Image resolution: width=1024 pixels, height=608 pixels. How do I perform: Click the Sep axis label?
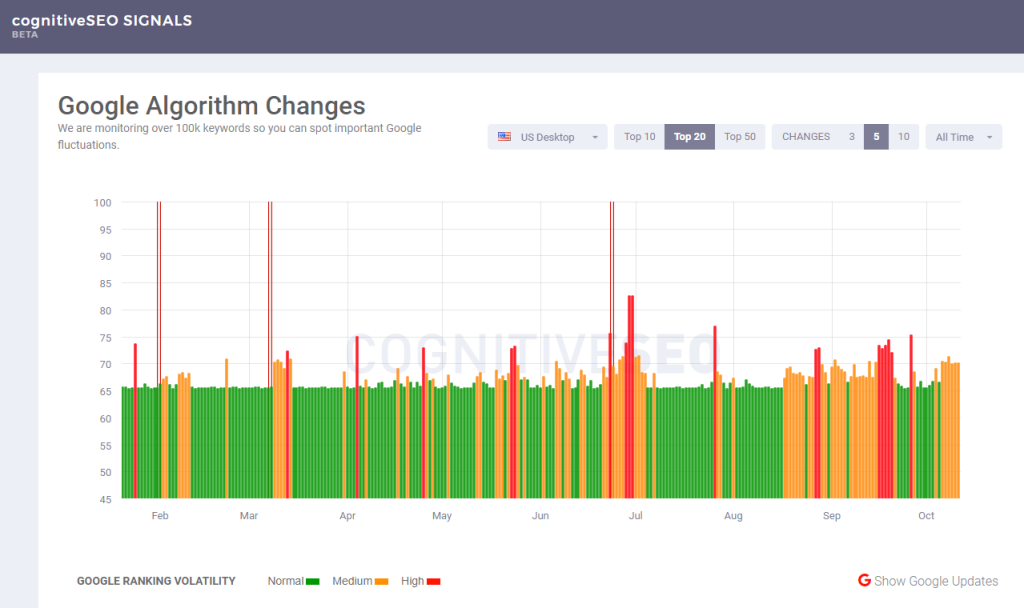tap(832, 516)
